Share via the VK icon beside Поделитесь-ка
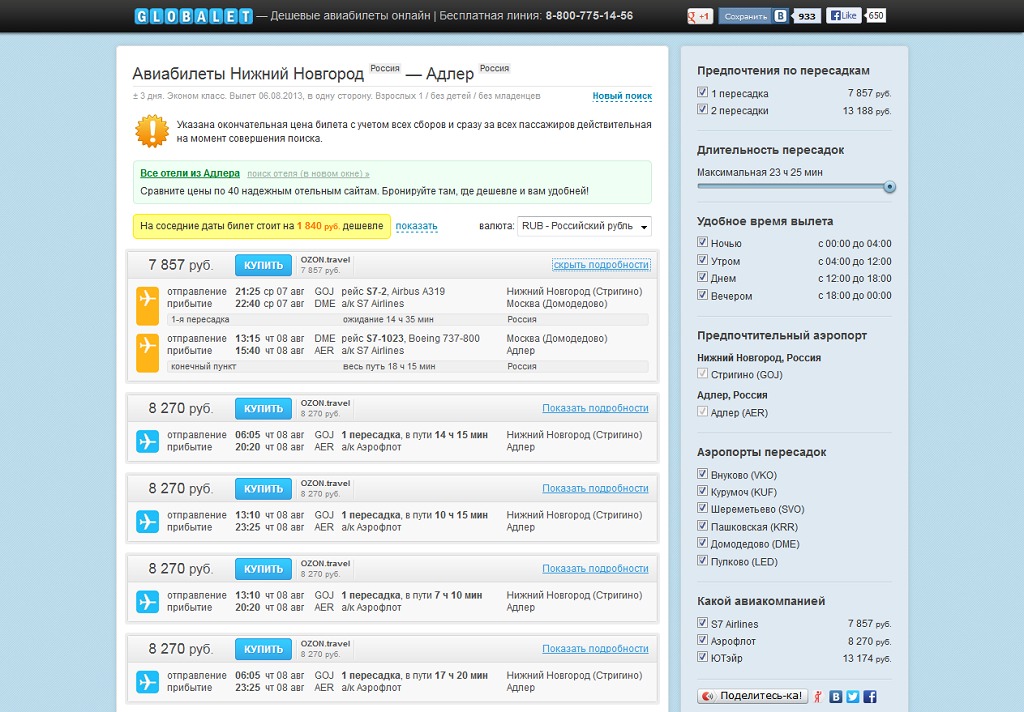The width and height of the screenshot is (1024, 712). (x=836, y=696)
